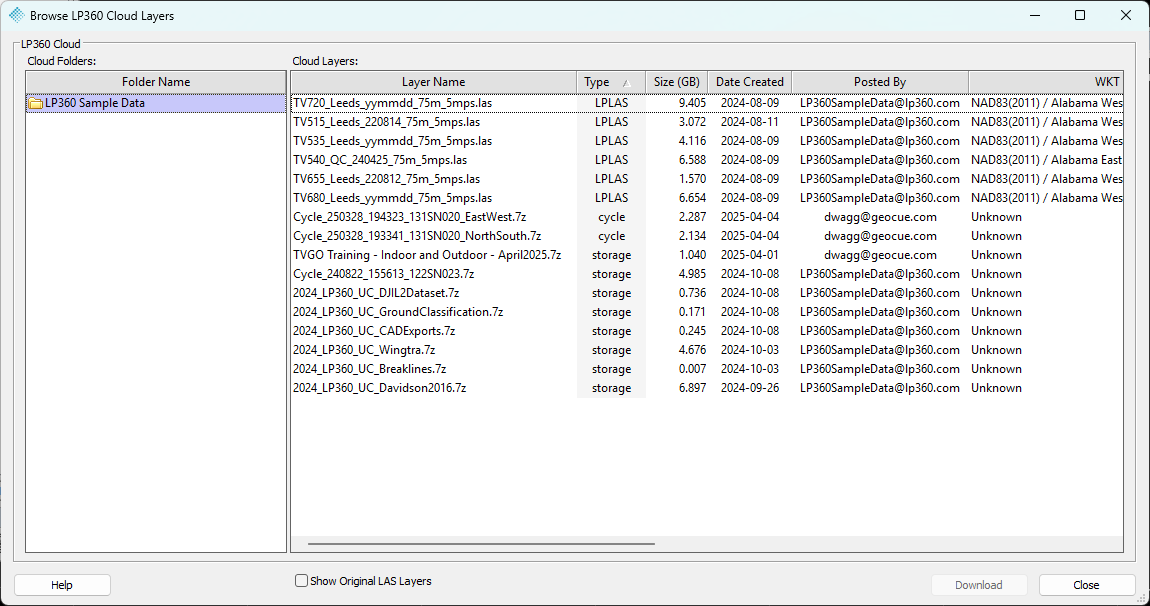Sort by Posted By column header
Image resolution: width=1150 pixels, height=606 pixels.
tap(880, 82)
